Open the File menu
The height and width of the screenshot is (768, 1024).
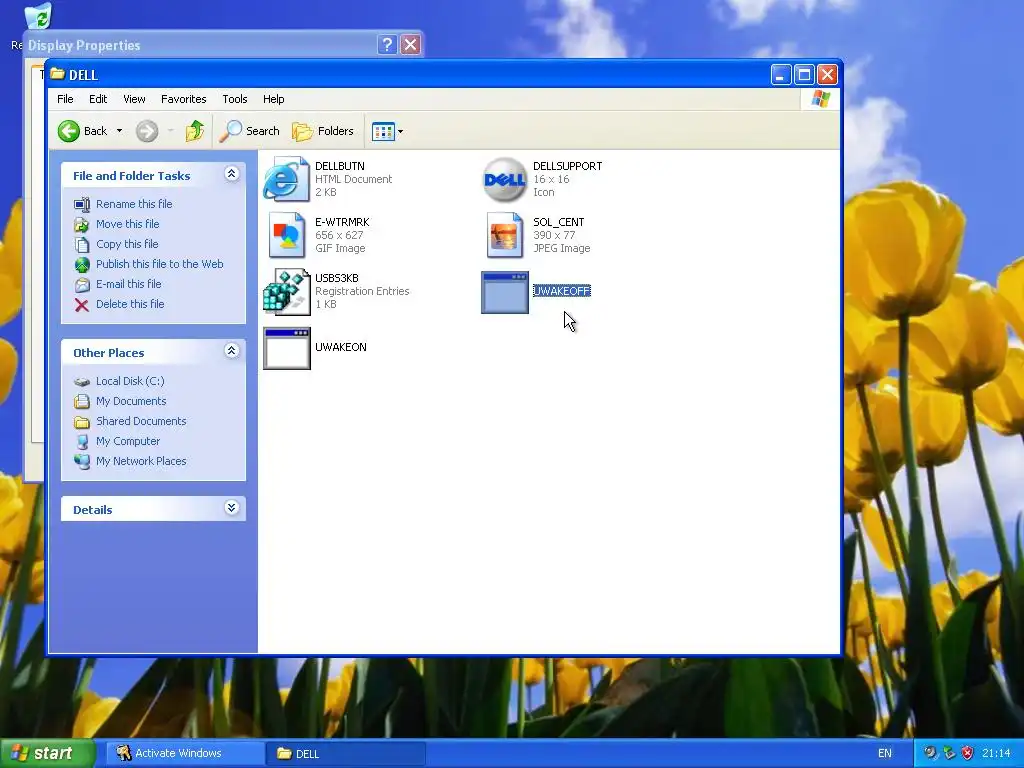[x=65, y=99]
